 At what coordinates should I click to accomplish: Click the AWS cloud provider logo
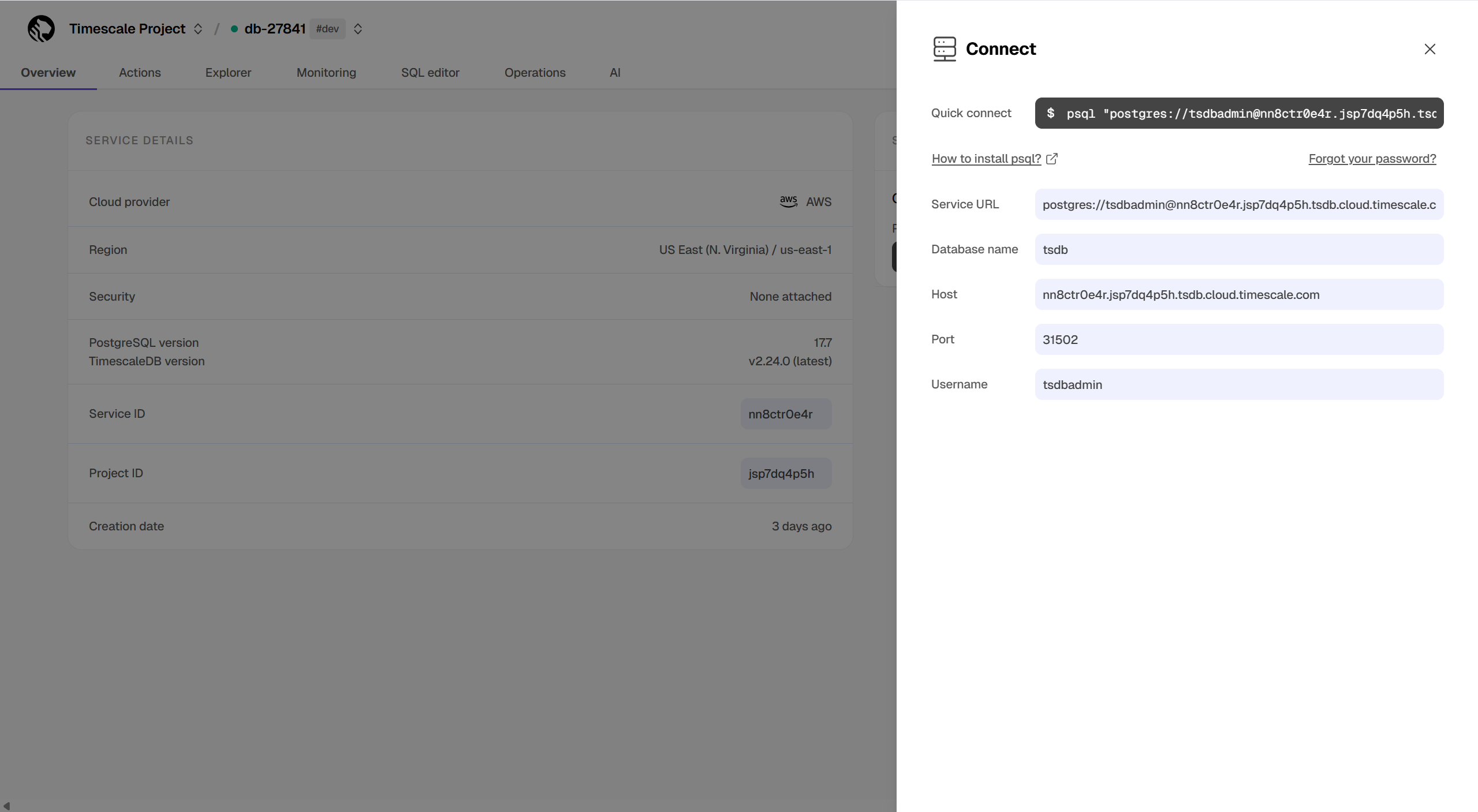[788, 201]
